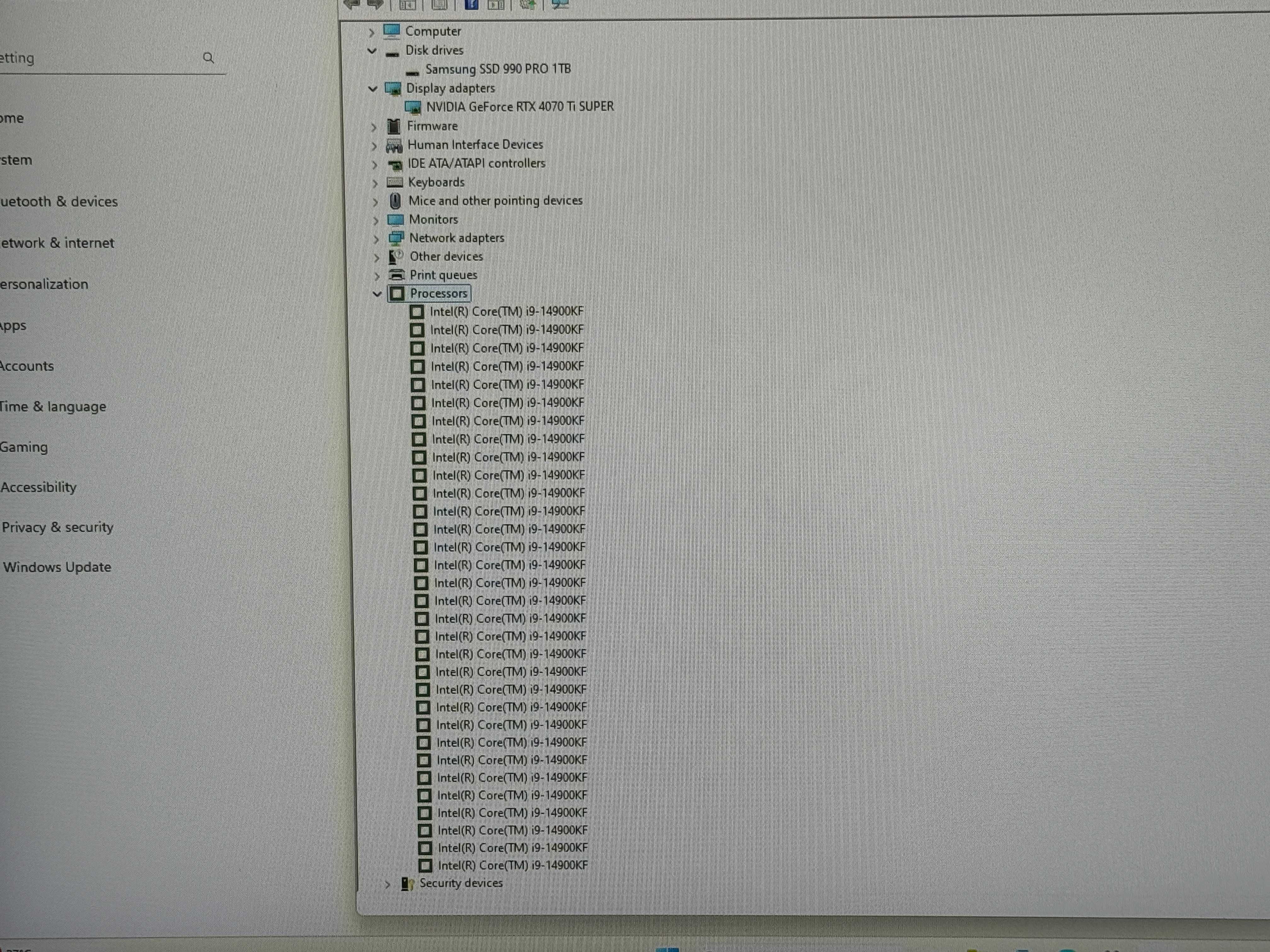The width and height of the screenshot is (1270, 952).
Task: Open Network & internet in Settings sidebar
Action: [57, 243]
